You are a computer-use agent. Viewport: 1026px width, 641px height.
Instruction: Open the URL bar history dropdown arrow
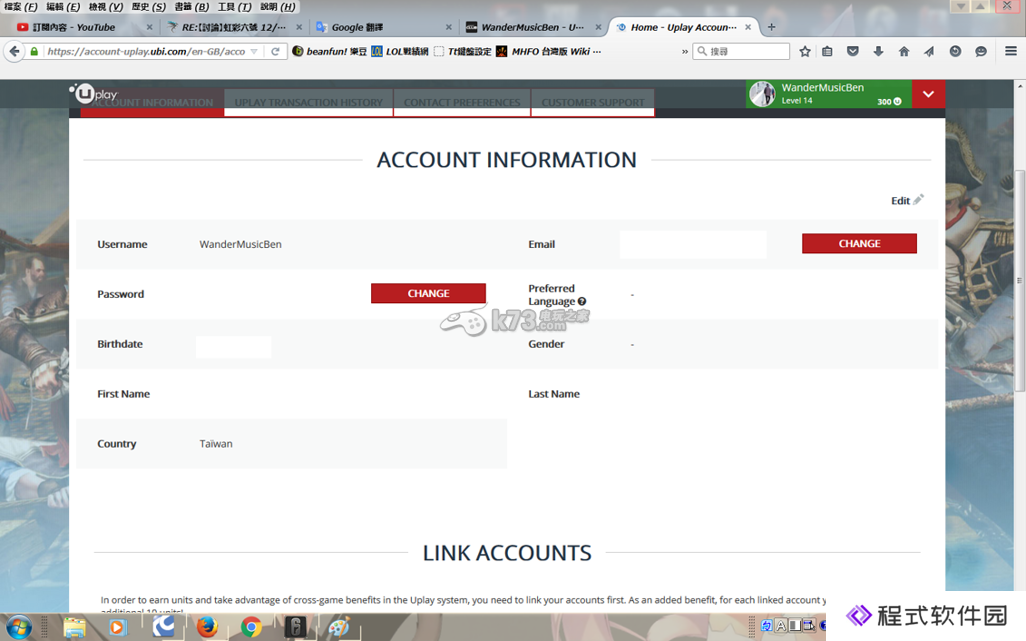[x=254, y=51]
